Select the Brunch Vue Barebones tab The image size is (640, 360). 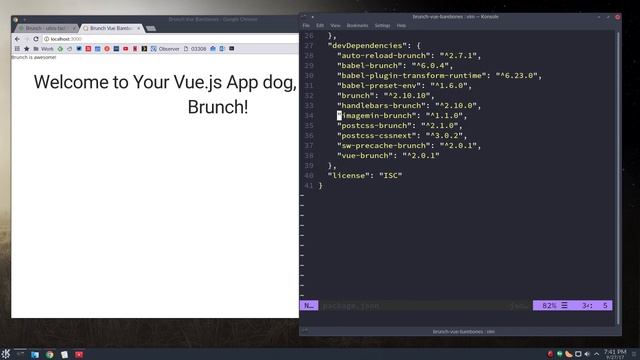tap(110, 28)
